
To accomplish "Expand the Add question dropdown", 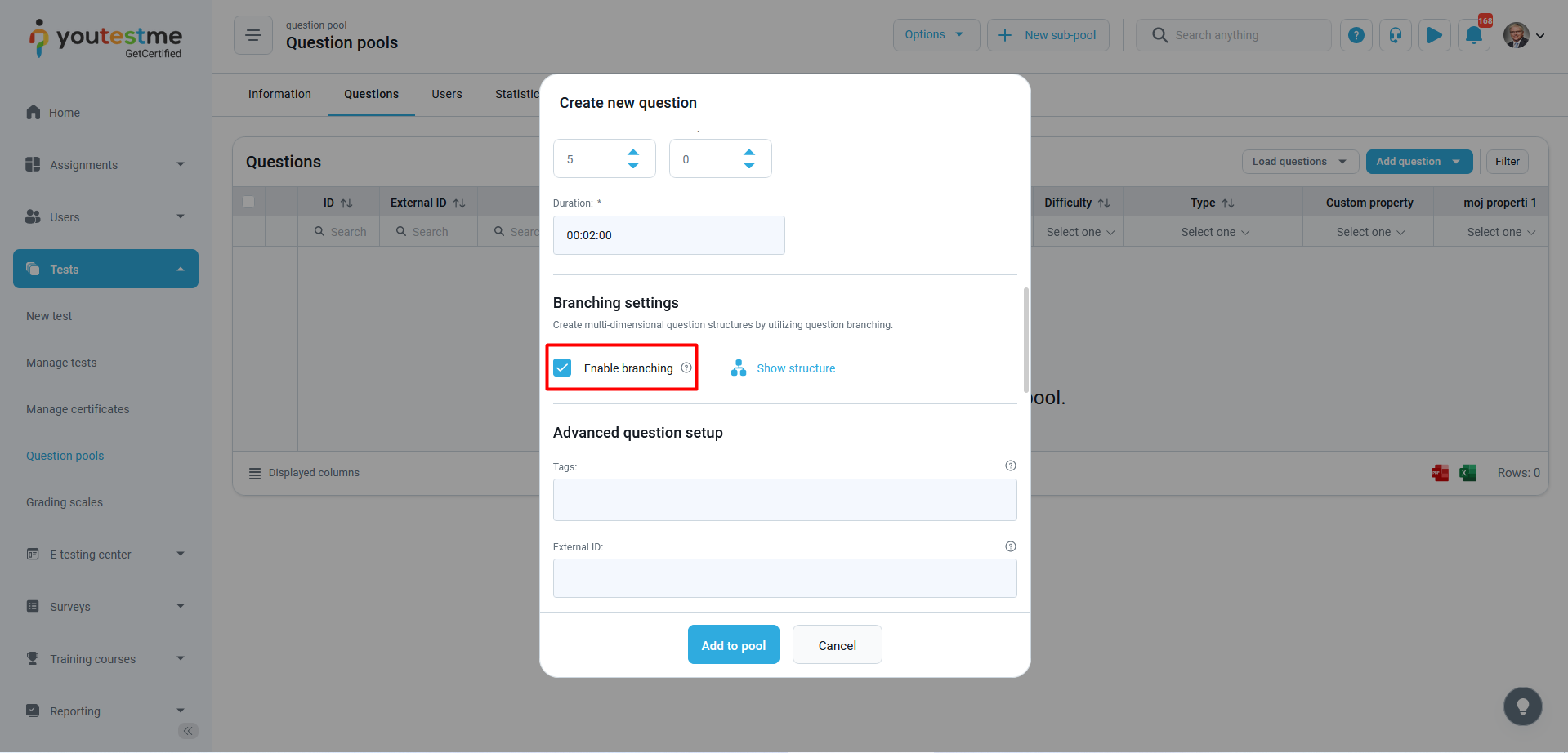I will [1456, 162].
